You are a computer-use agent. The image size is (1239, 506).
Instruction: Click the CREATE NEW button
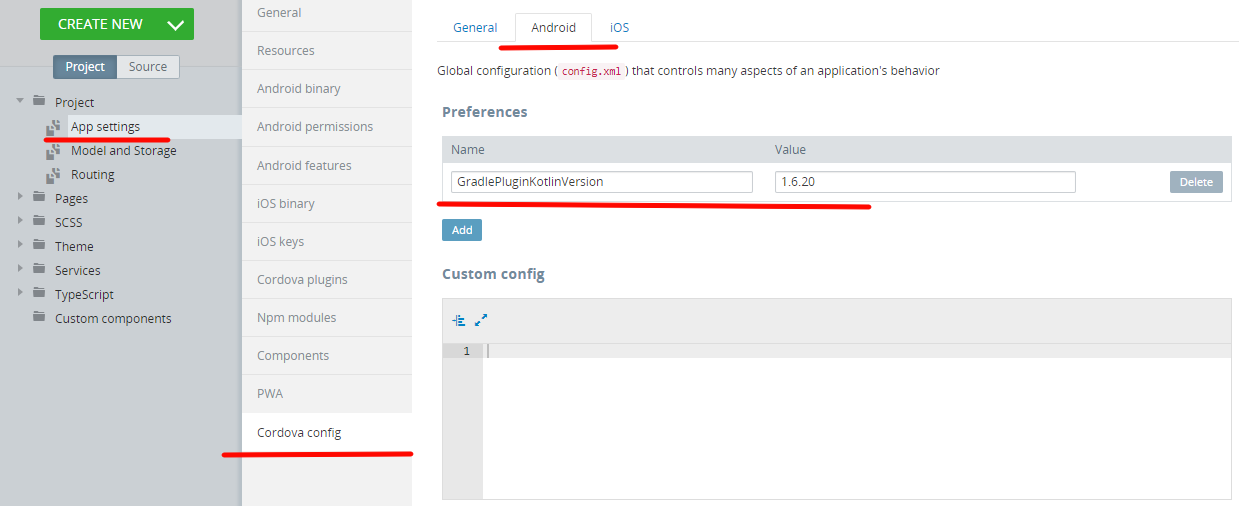[117, 24]
